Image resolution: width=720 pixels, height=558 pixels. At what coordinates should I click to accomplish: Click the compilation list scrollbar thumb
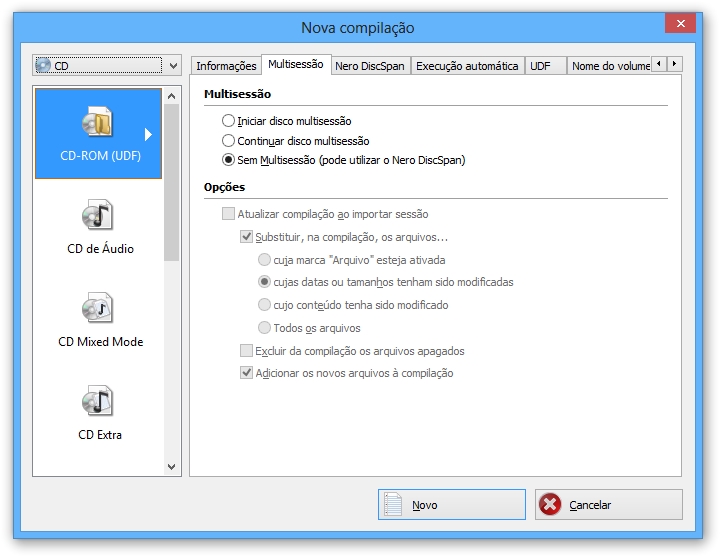coord(172,182)
